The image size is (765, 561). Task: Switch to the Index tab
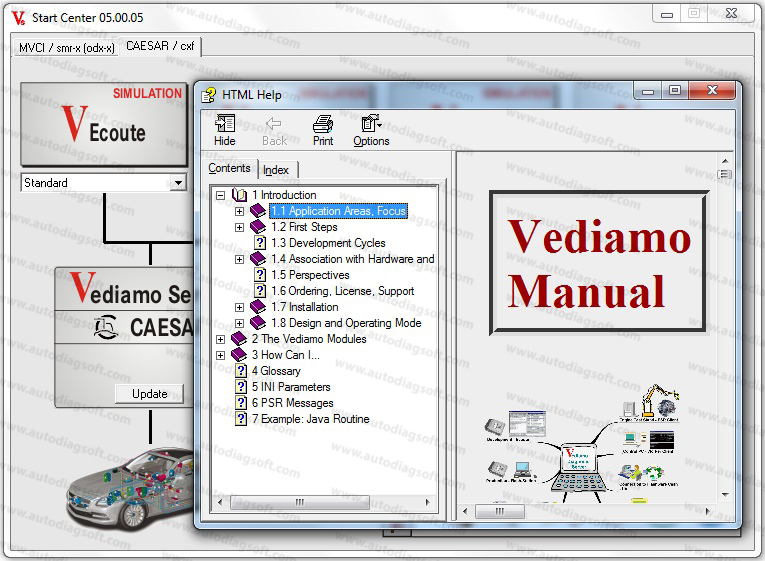[x=276, y=170]
